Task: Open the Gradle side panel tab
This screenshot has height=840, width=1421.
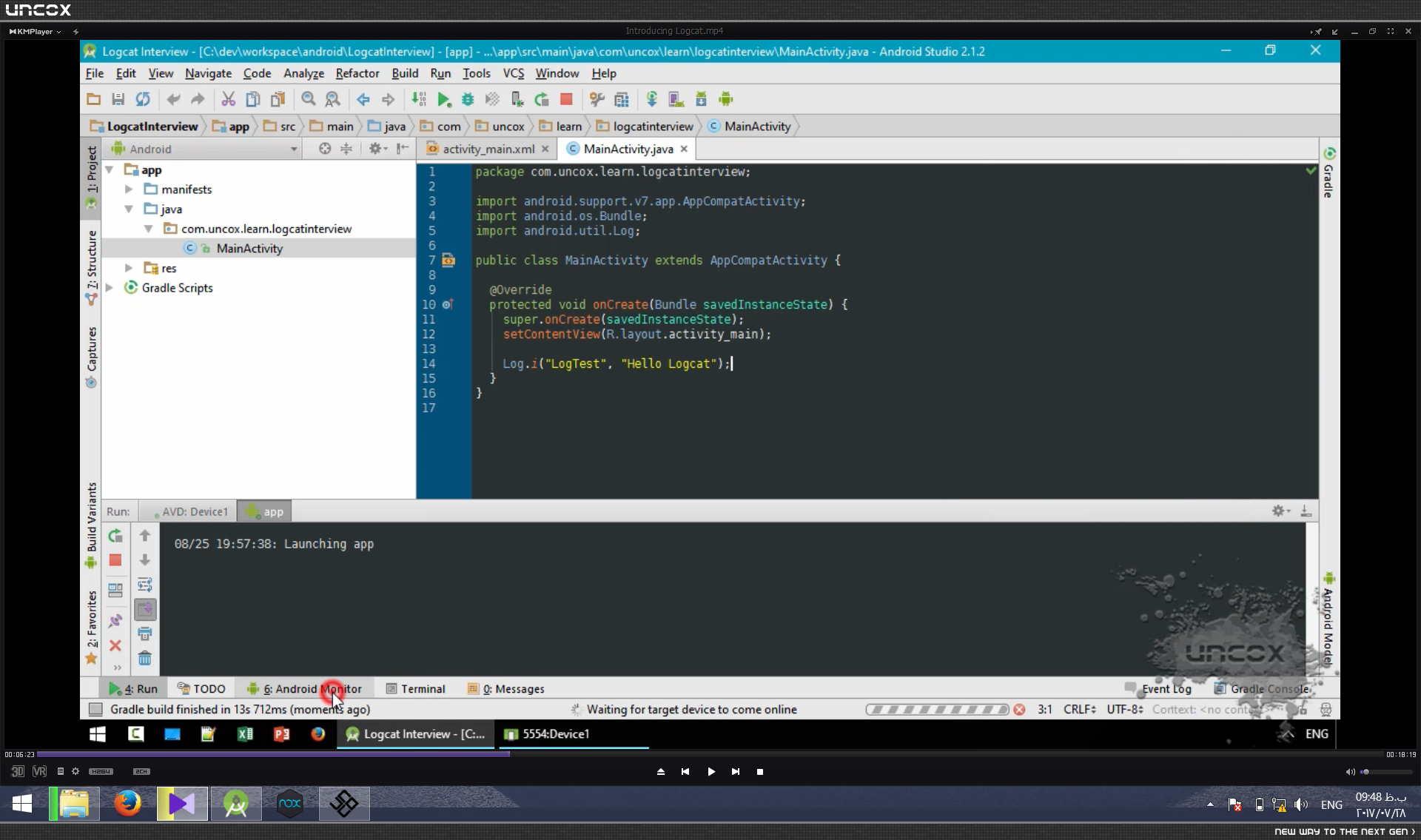Action: 1329,172
